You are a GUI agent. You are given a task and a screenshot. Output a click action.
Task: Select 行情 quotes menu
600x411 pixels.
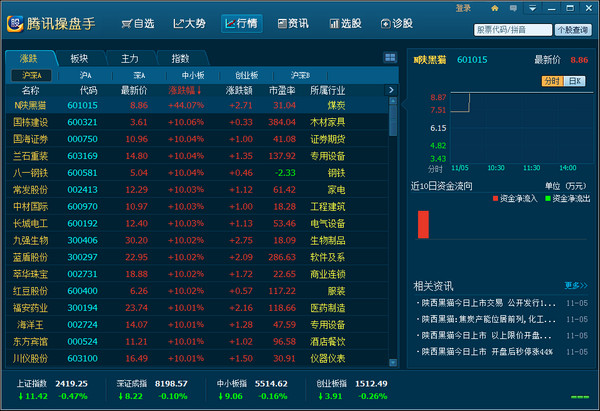pos(241,24)
